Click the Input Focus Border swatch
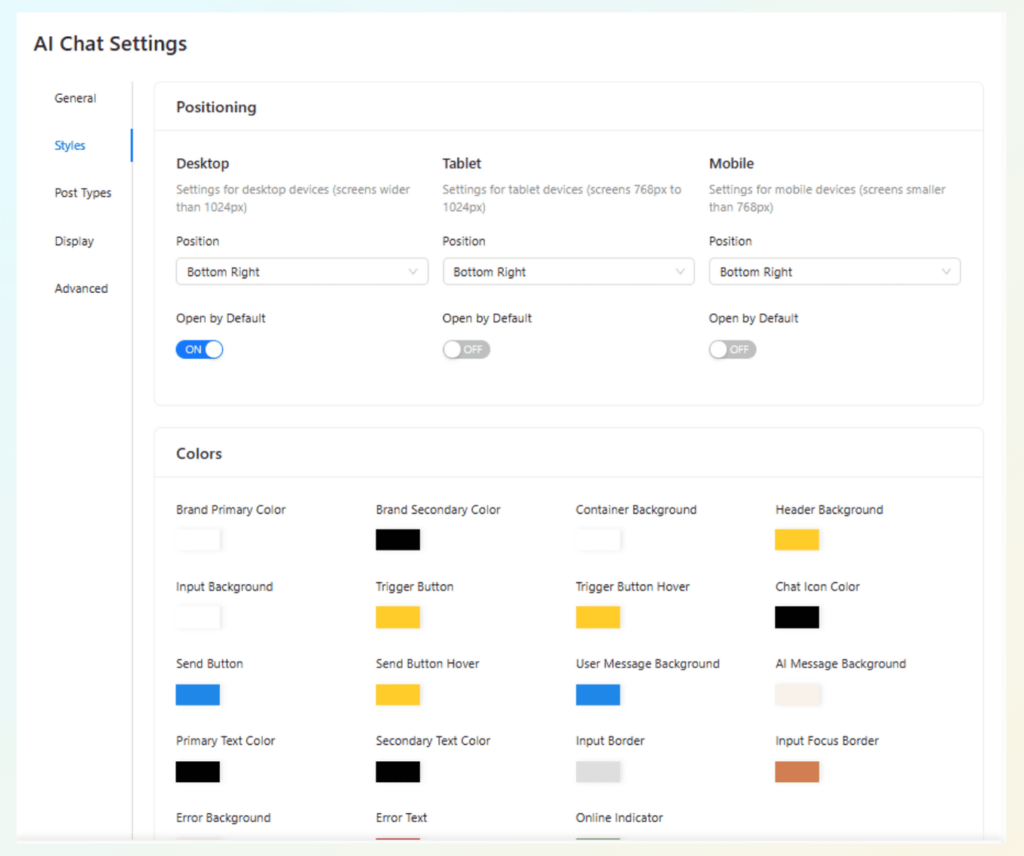 pyautogui.click(x=796, y=771)
